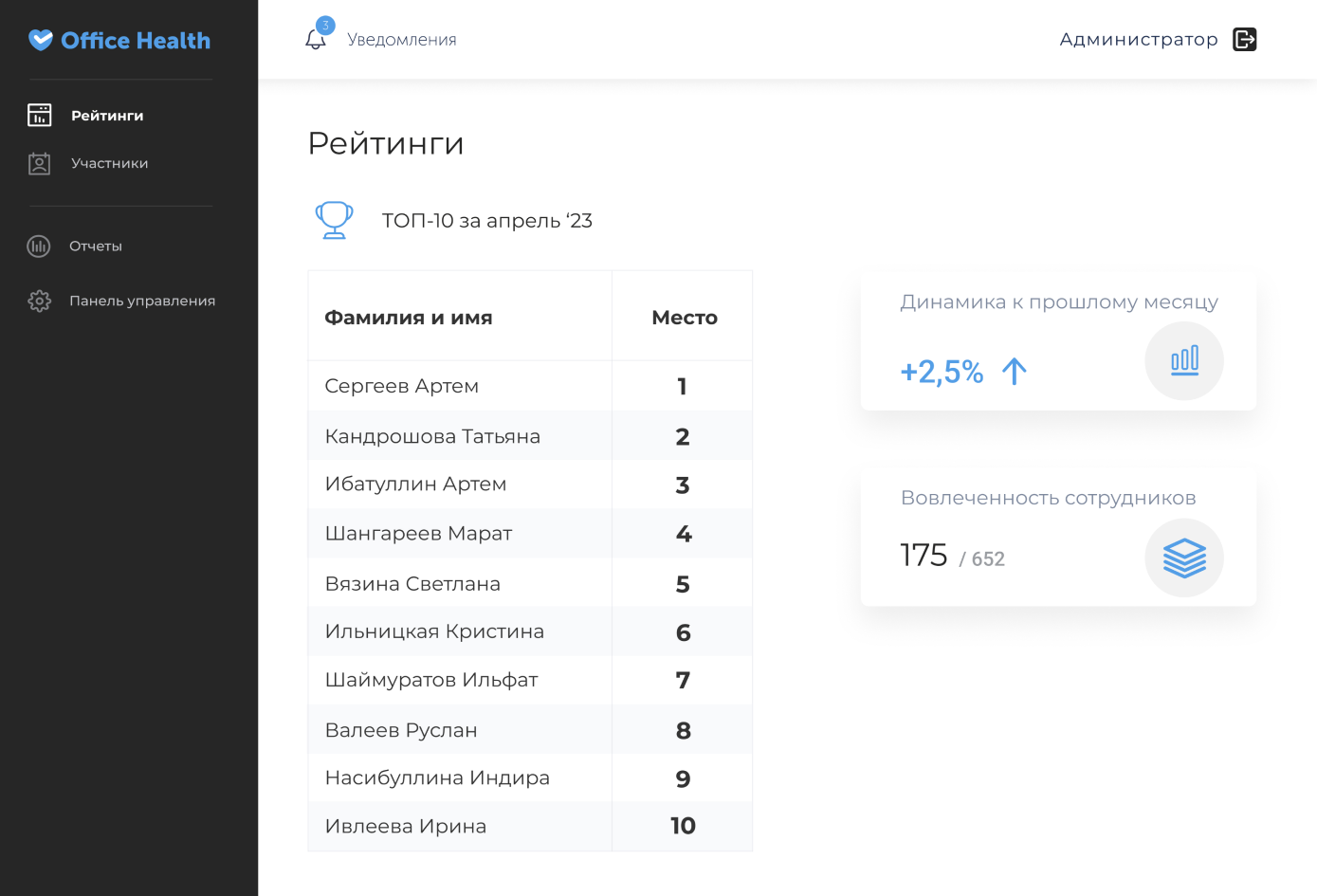Viewport: 1317px width, 896px height.
Task: Click the Отчеты chart icon
Action: pyautogui.click(x=39, y=247)
